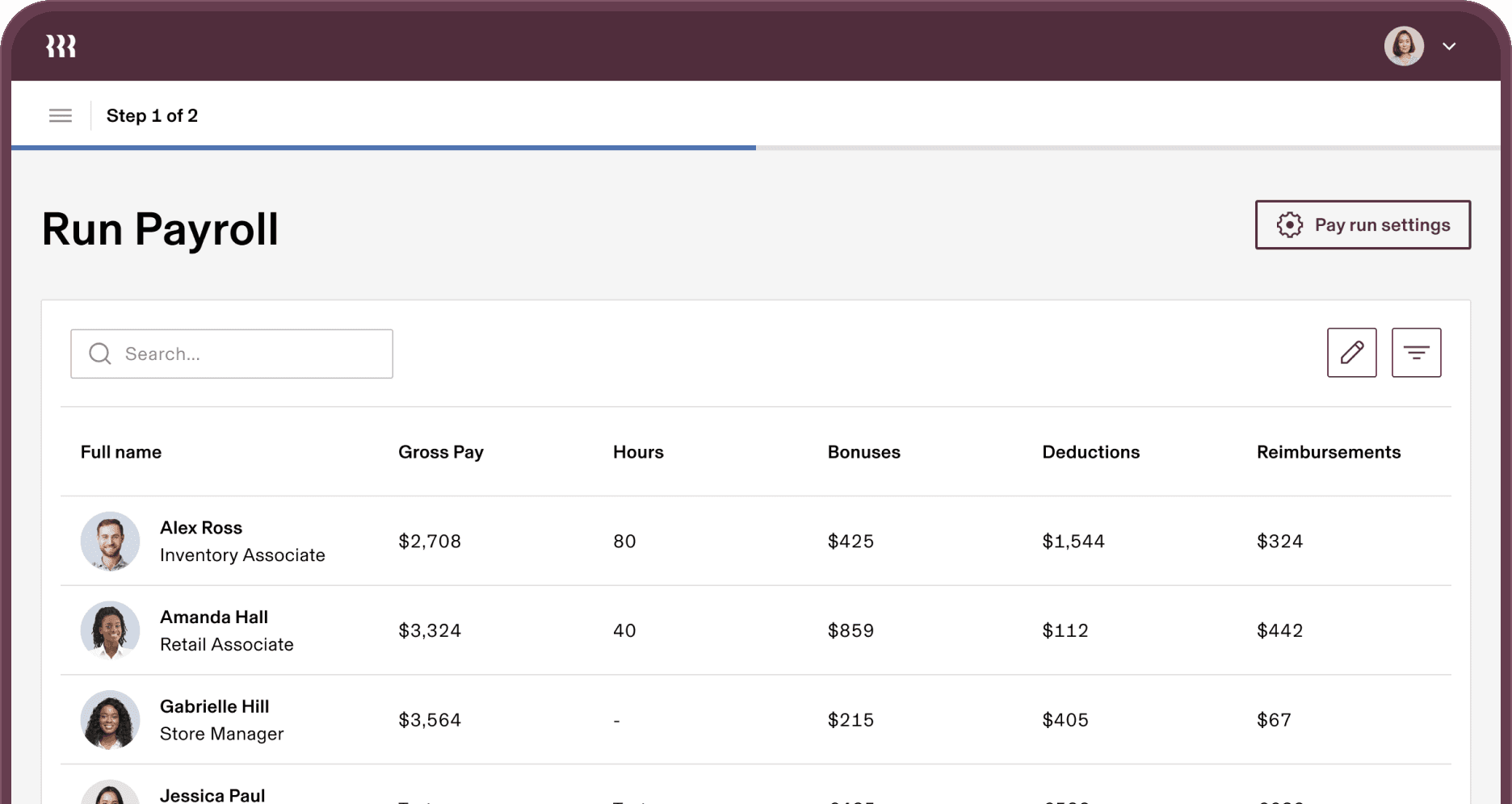This screenshot has width=1512, height=804.
Task: Open Alex Ross employee name link
Action: coord(201,528)
